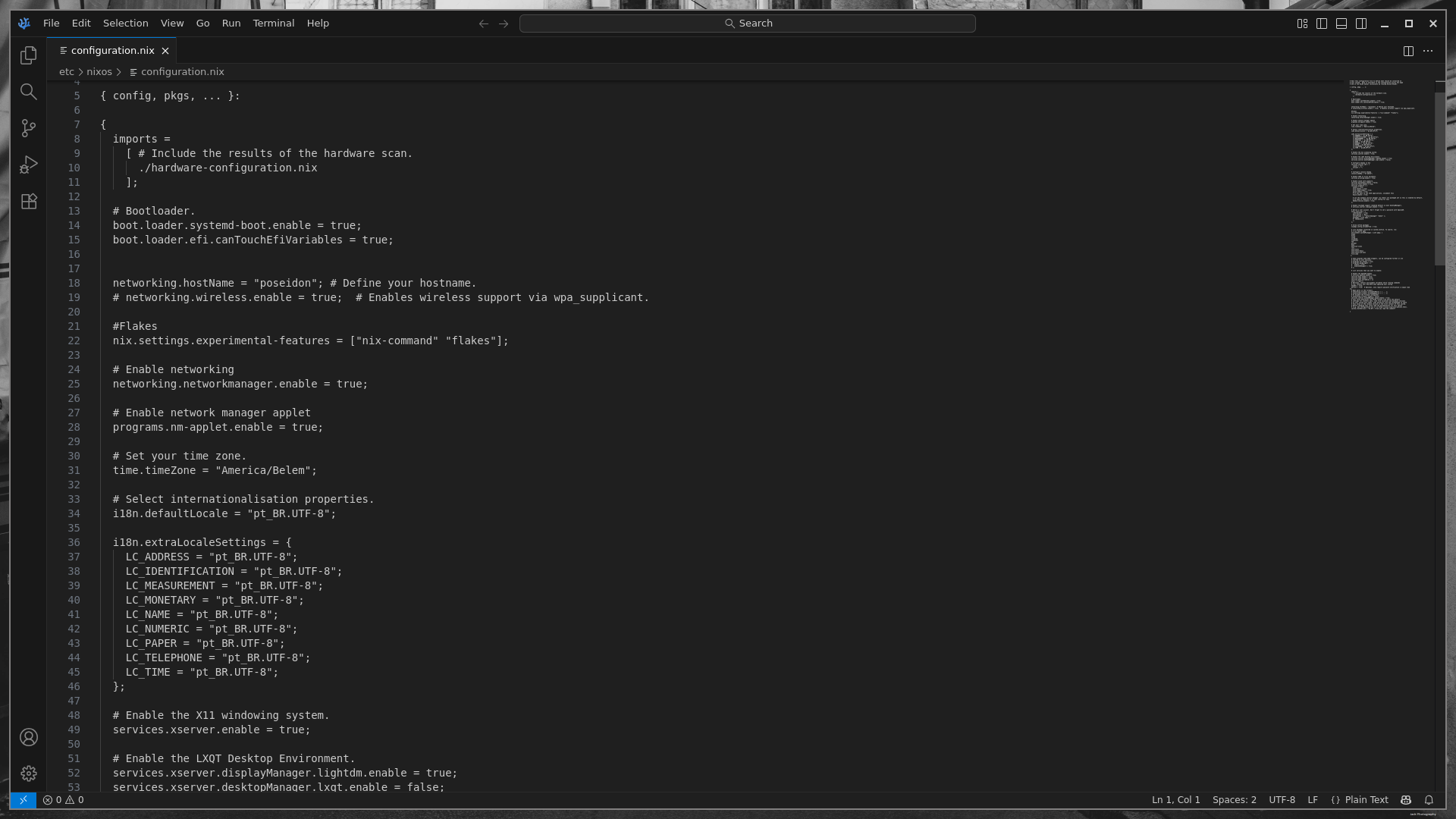Open the Source Control view
The height and width of the screenshot is (819, 1456).
[x=29, y=128]
